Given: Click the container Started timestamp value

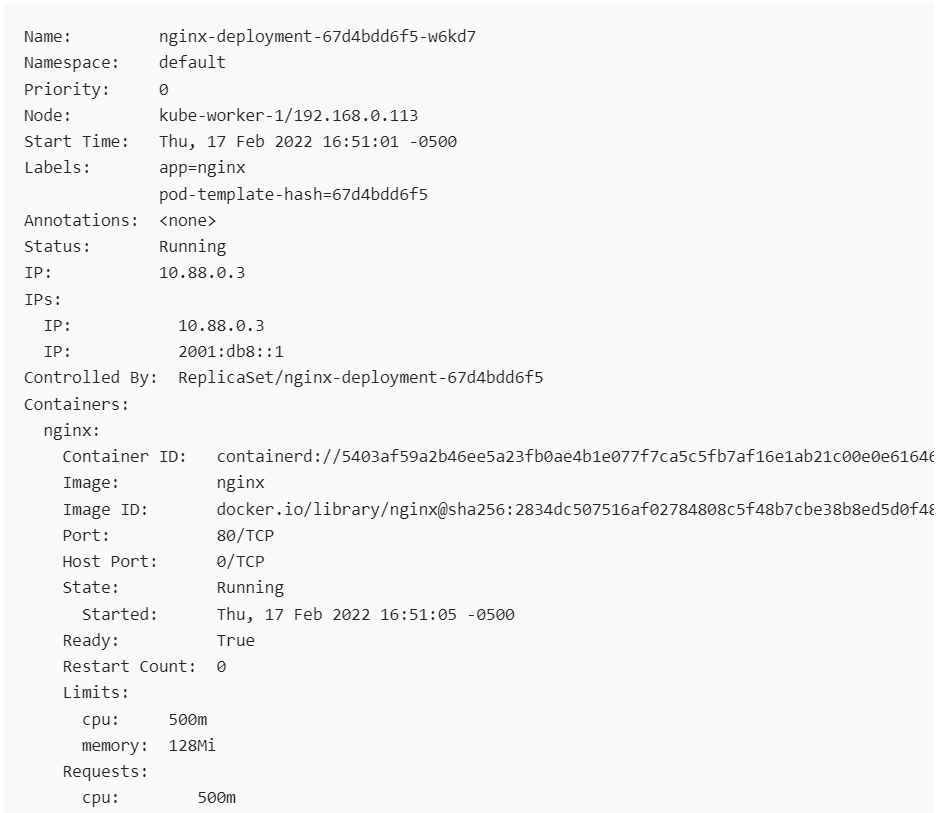Looking at the screenshot, I should click(x=365, y=614).
